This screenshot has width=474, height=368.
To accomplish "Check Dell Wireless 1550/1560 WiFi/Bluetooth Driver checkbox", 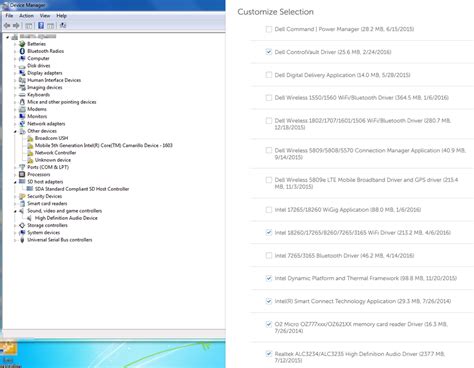I will (x=269, y=98).
